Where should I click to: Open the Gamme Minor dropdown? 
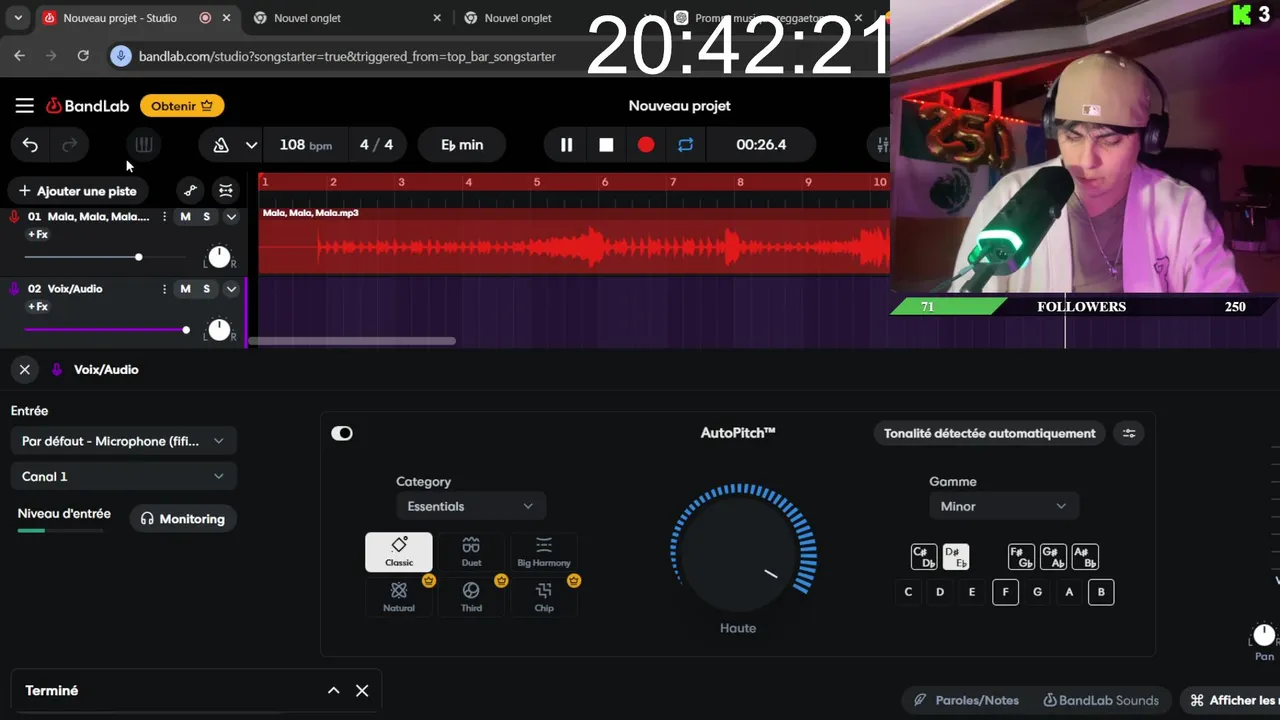point(1004,506)
